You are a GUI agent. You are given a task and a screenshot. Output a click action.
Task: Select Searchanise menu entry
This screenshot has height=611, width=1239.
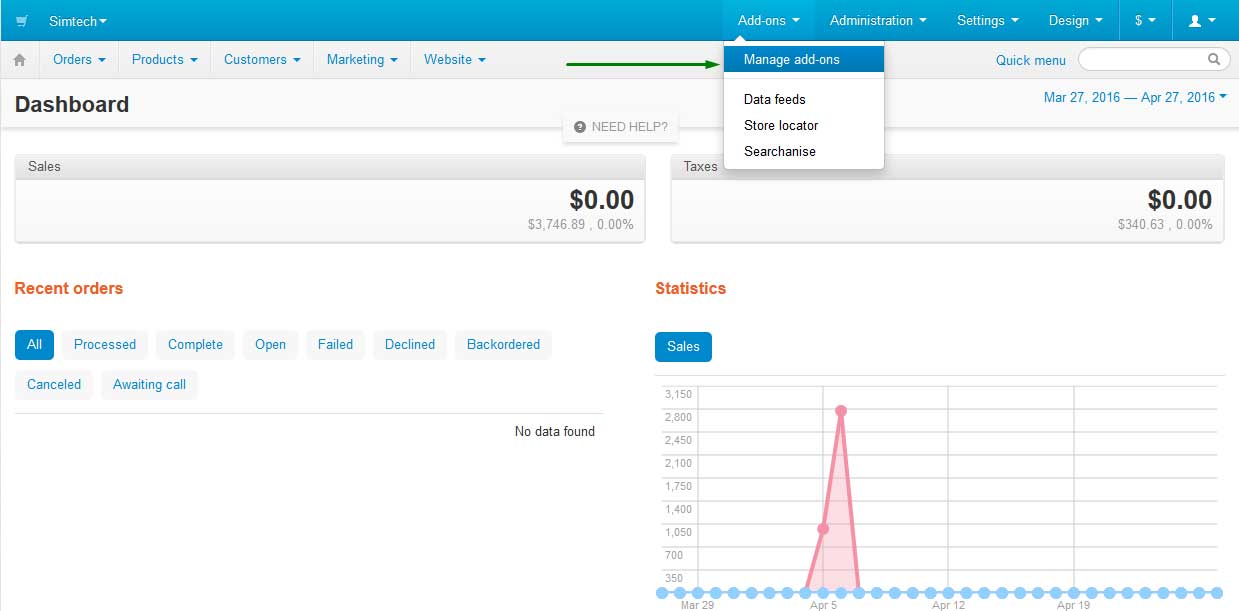click(780, 152)
